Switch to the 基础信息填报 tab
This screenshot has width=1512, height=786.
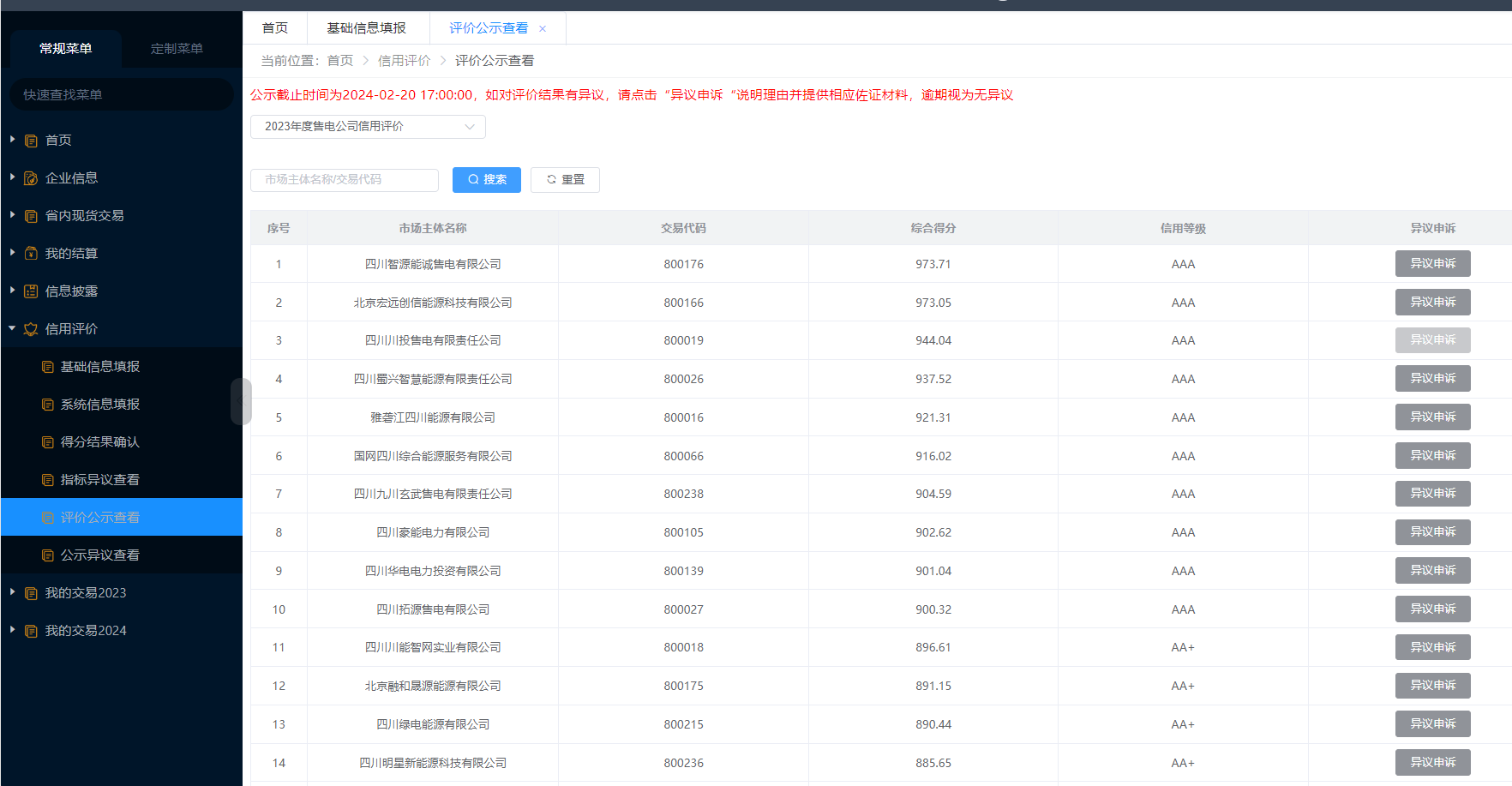click(366, 28)
